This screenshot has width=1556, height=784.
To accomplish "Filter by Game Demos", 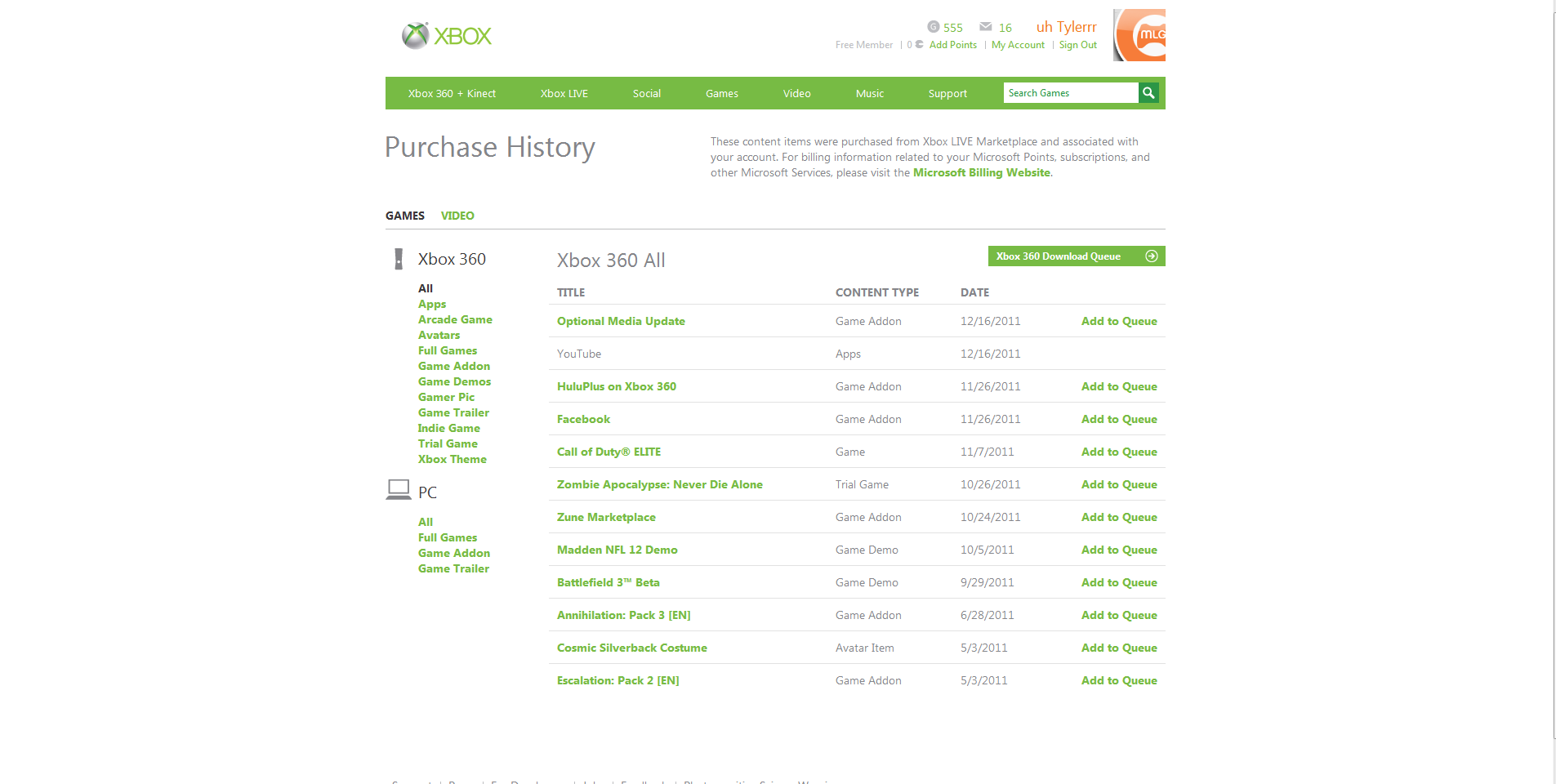I will tap(455, 381).
